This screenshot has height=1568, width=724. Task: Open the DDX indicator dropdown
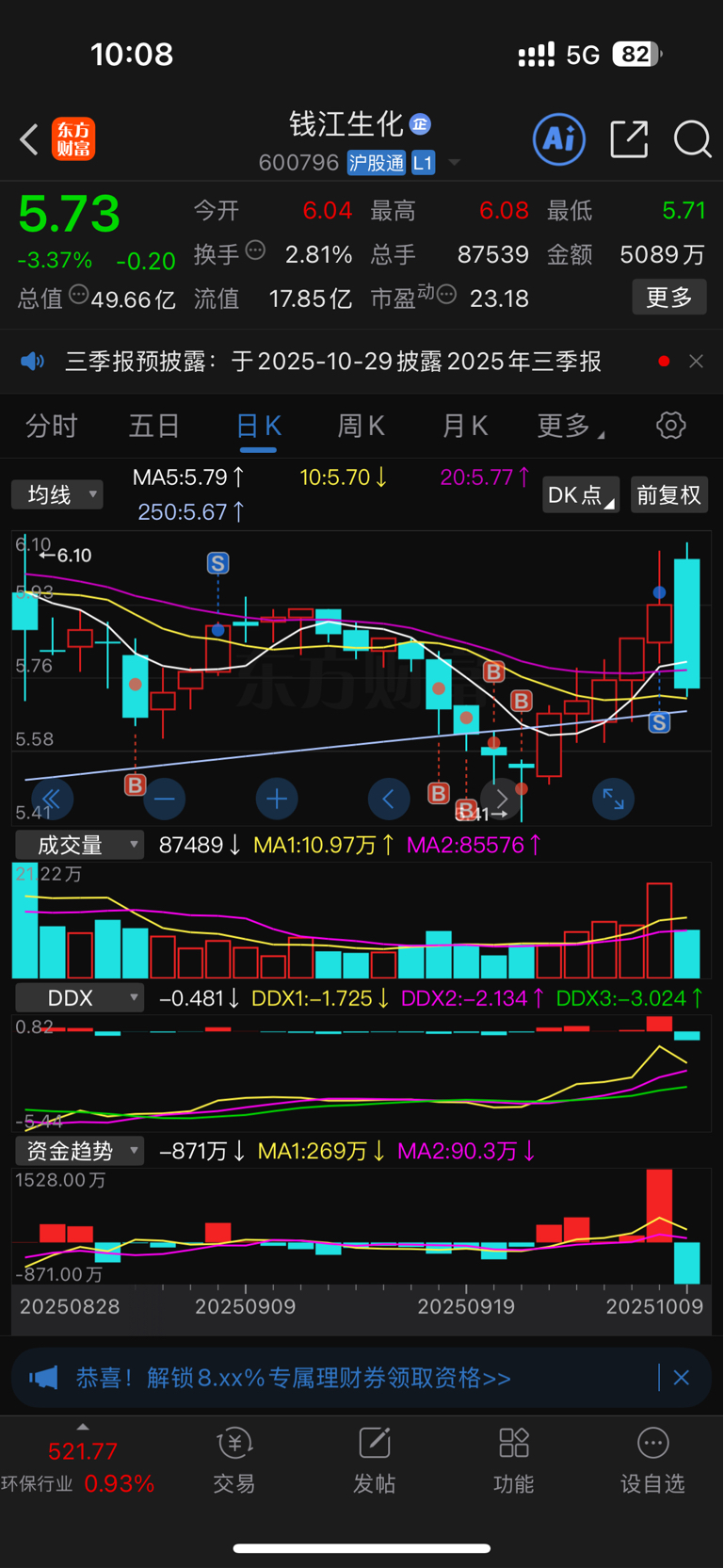(x=80, y=997)
